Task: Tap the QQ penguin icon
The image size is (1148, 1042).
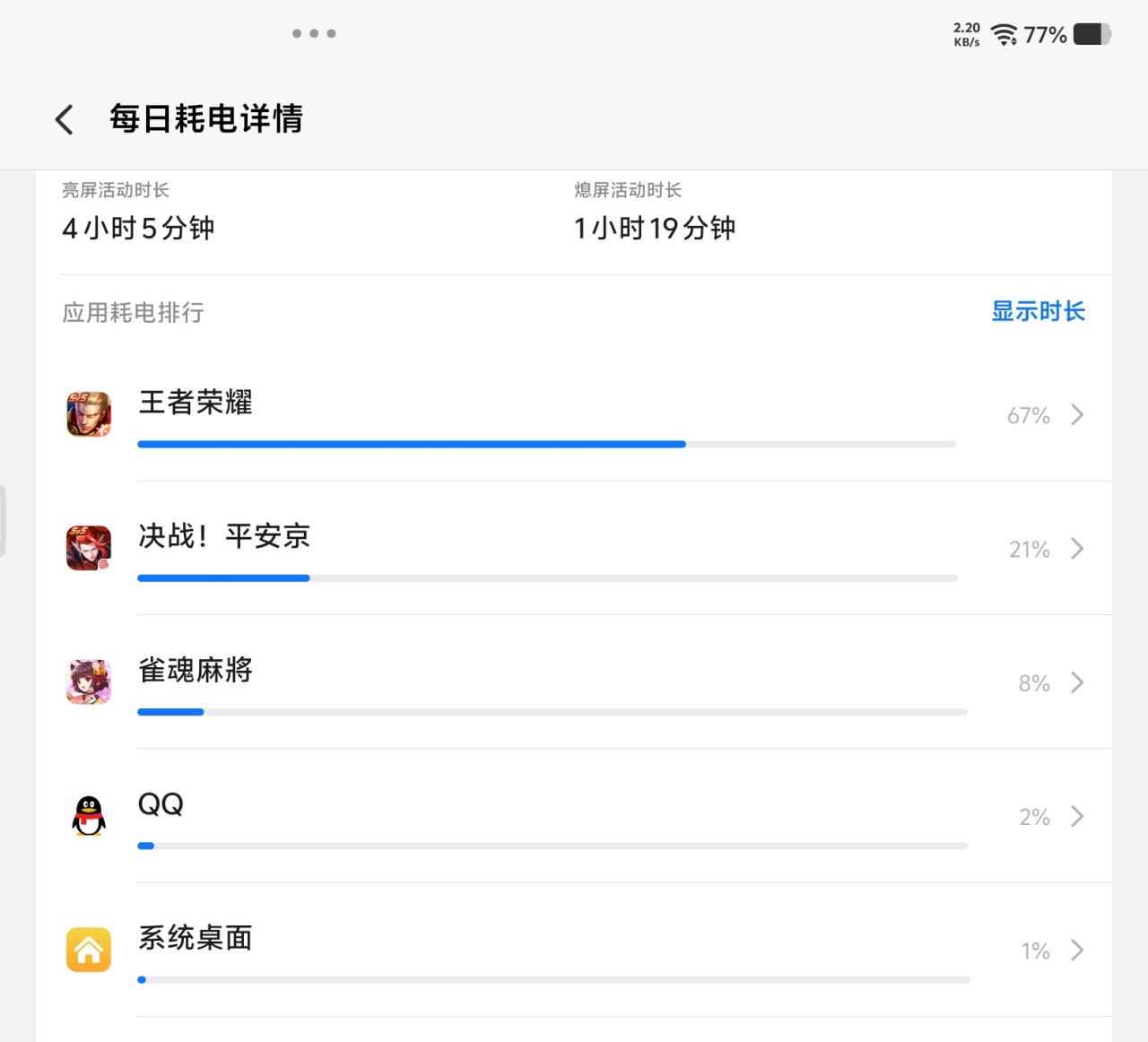Action: tap(89, 816)
